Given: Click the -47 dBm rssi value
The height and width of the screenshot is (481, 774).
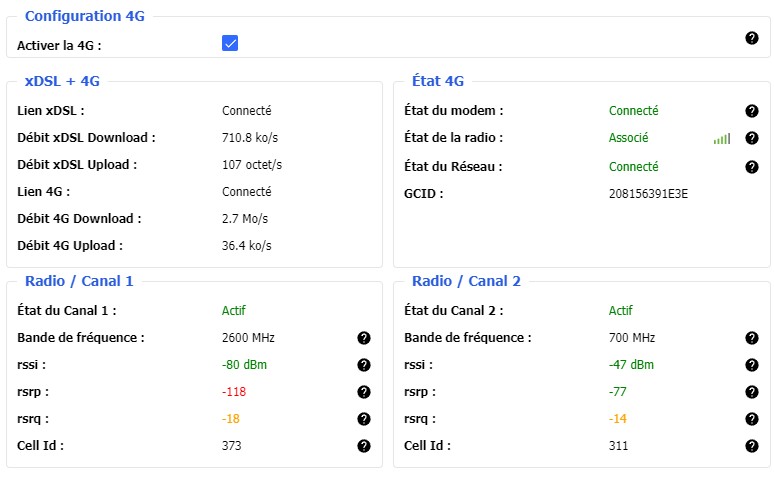Looking at the screenshot, I should 631,364.
